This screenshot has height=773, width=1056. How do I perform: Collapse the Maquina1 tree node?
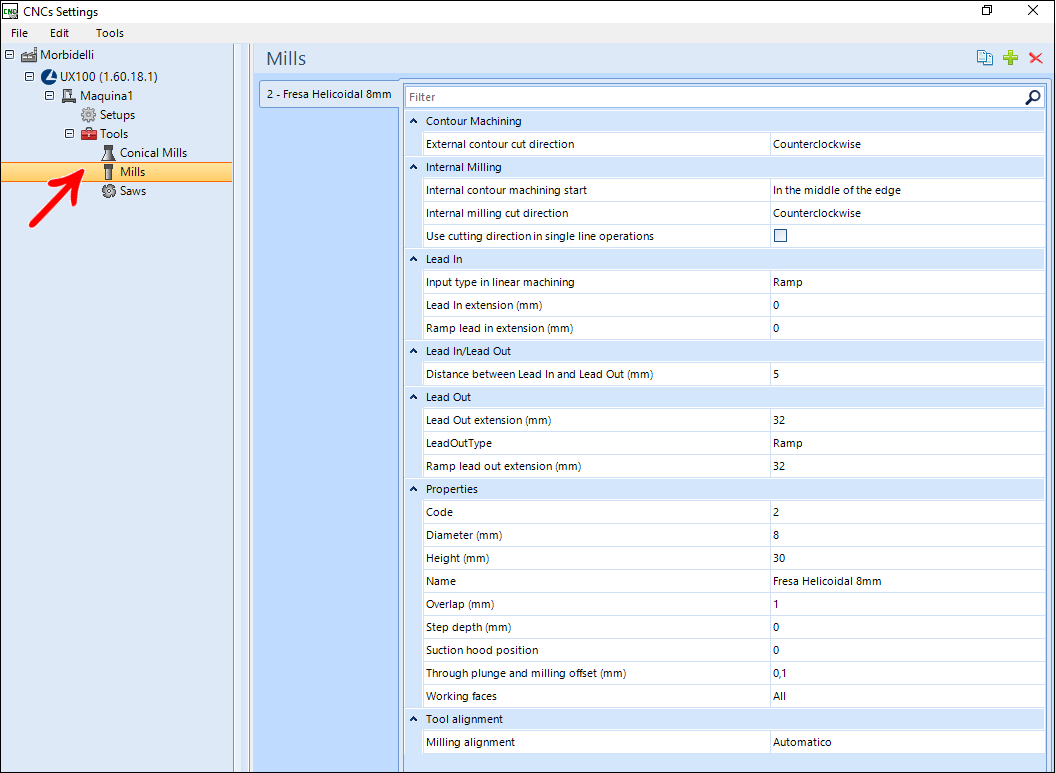(x=49, y=96)
